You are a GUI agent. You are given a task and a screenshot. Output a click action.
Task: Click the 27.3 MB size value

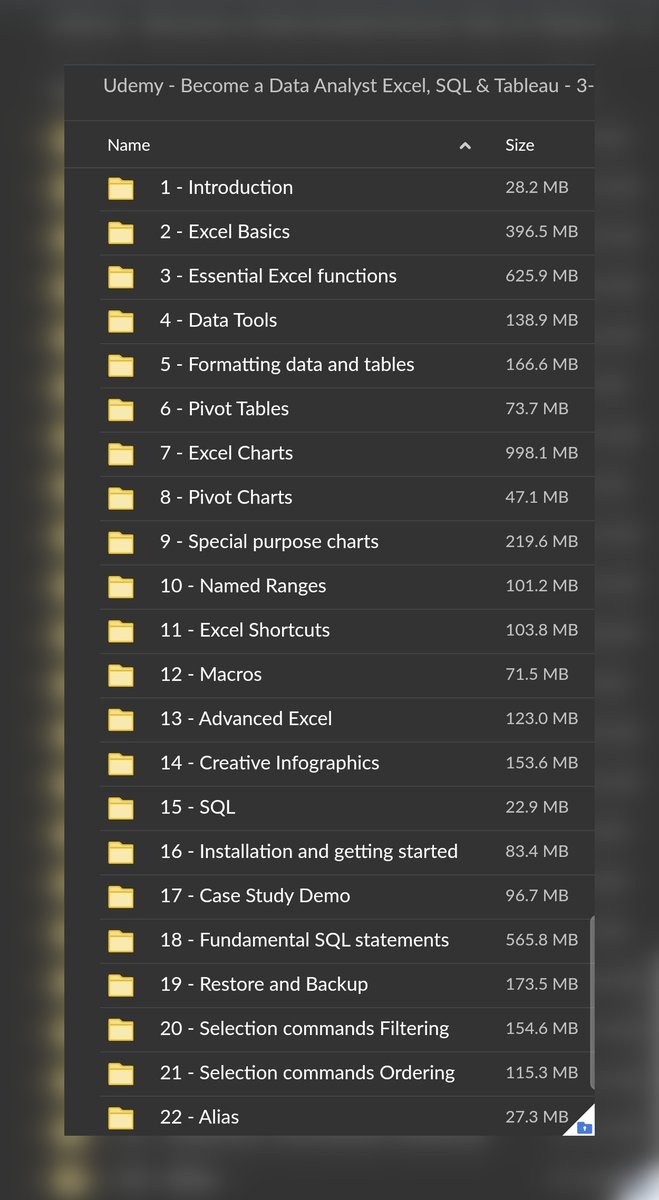click(537, 1117)
